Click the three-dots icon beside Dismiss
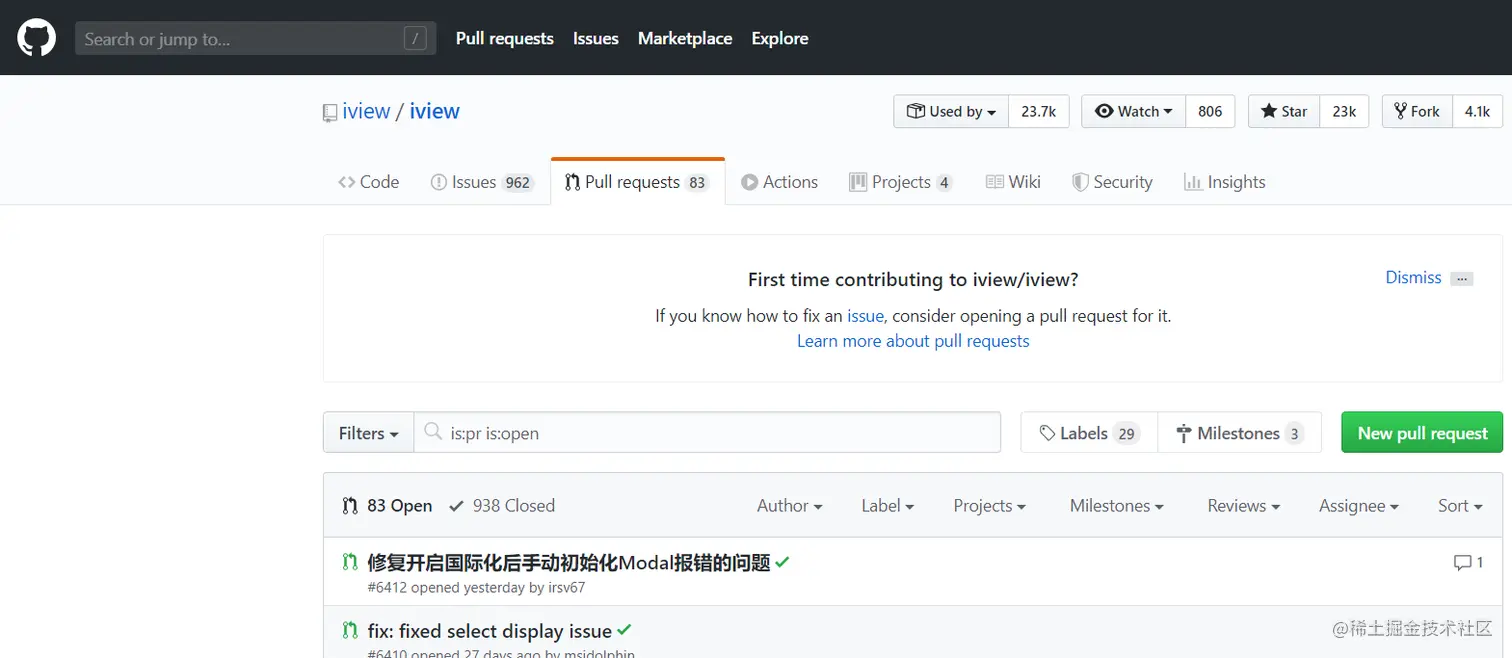Viewport: 1512px width, 658px height. (x=1462, y=279)
